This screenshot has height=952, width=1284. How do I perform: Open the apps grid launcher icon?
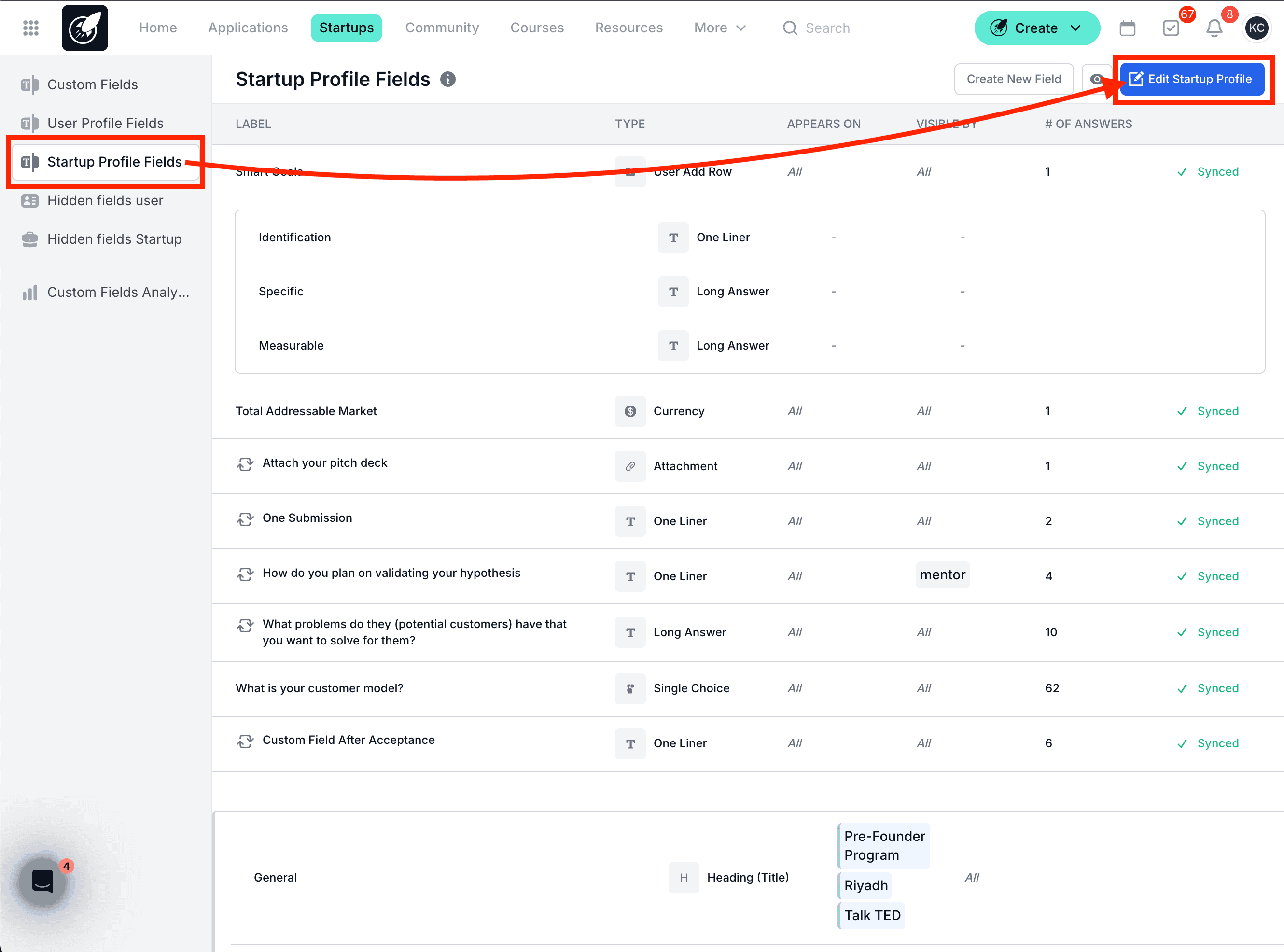[30, 28]
